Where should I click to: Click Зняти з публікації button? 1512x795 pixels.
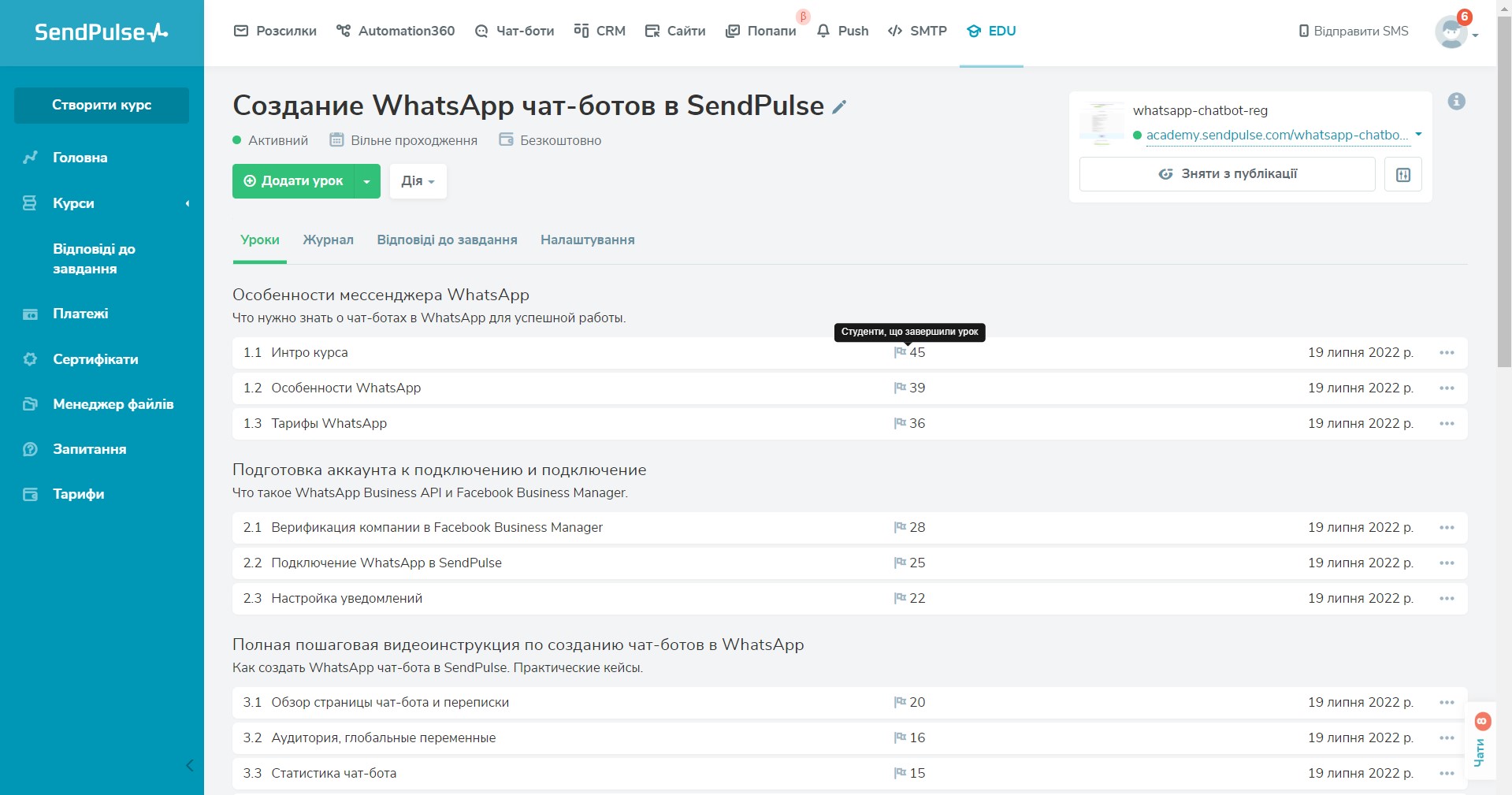pyautogui.click(x=1227, y=174)
